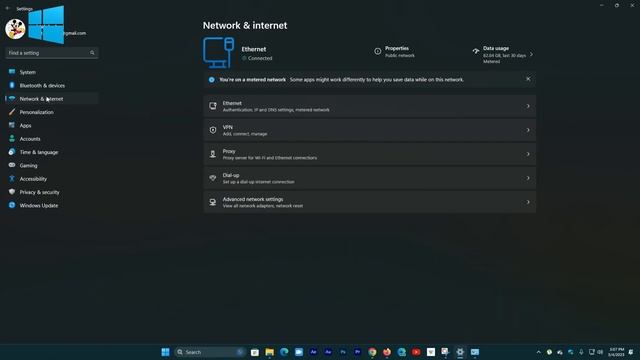
Task: Open File Explorer from the taskbar
Action: point(269,352)
